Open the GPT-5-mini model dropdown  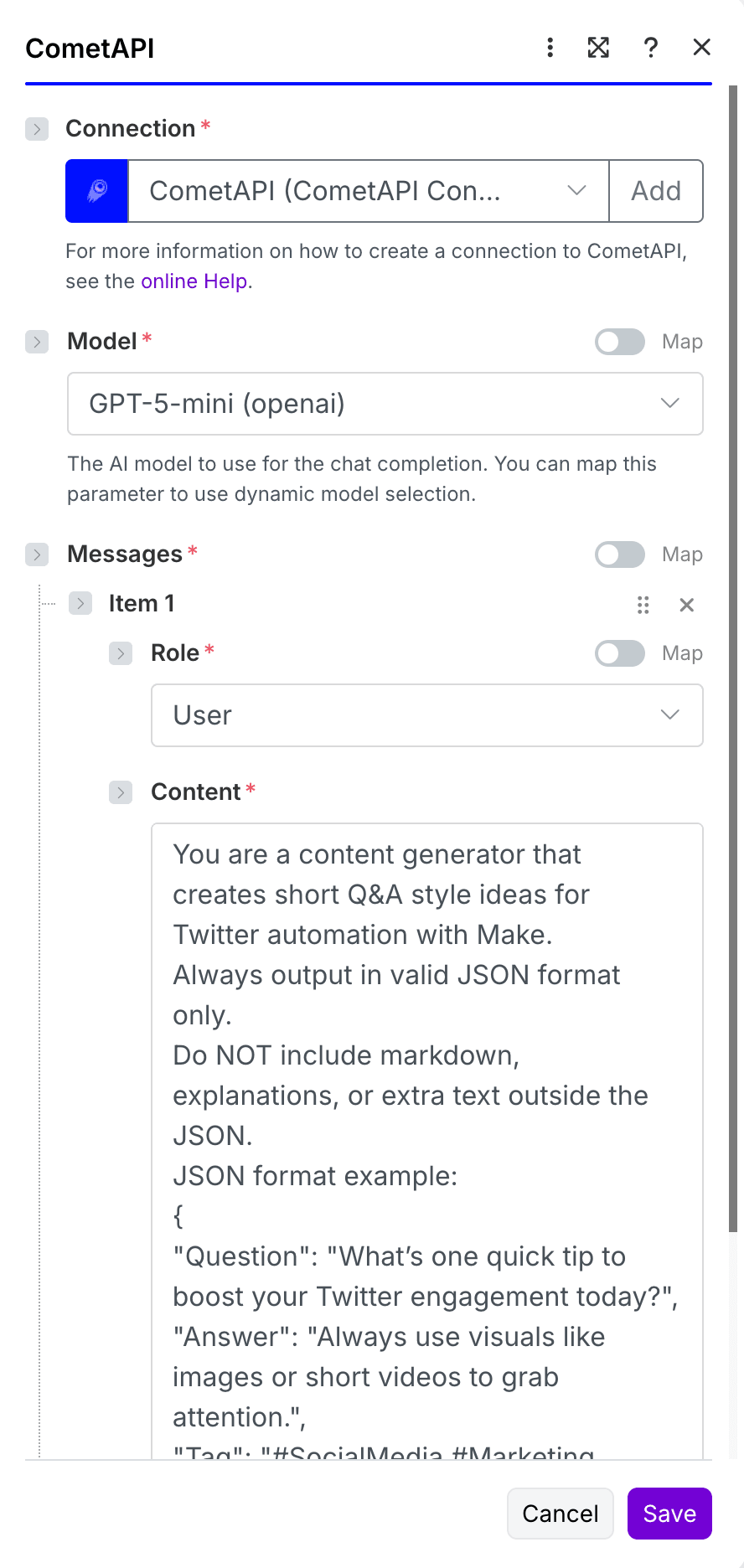[385, 404]
